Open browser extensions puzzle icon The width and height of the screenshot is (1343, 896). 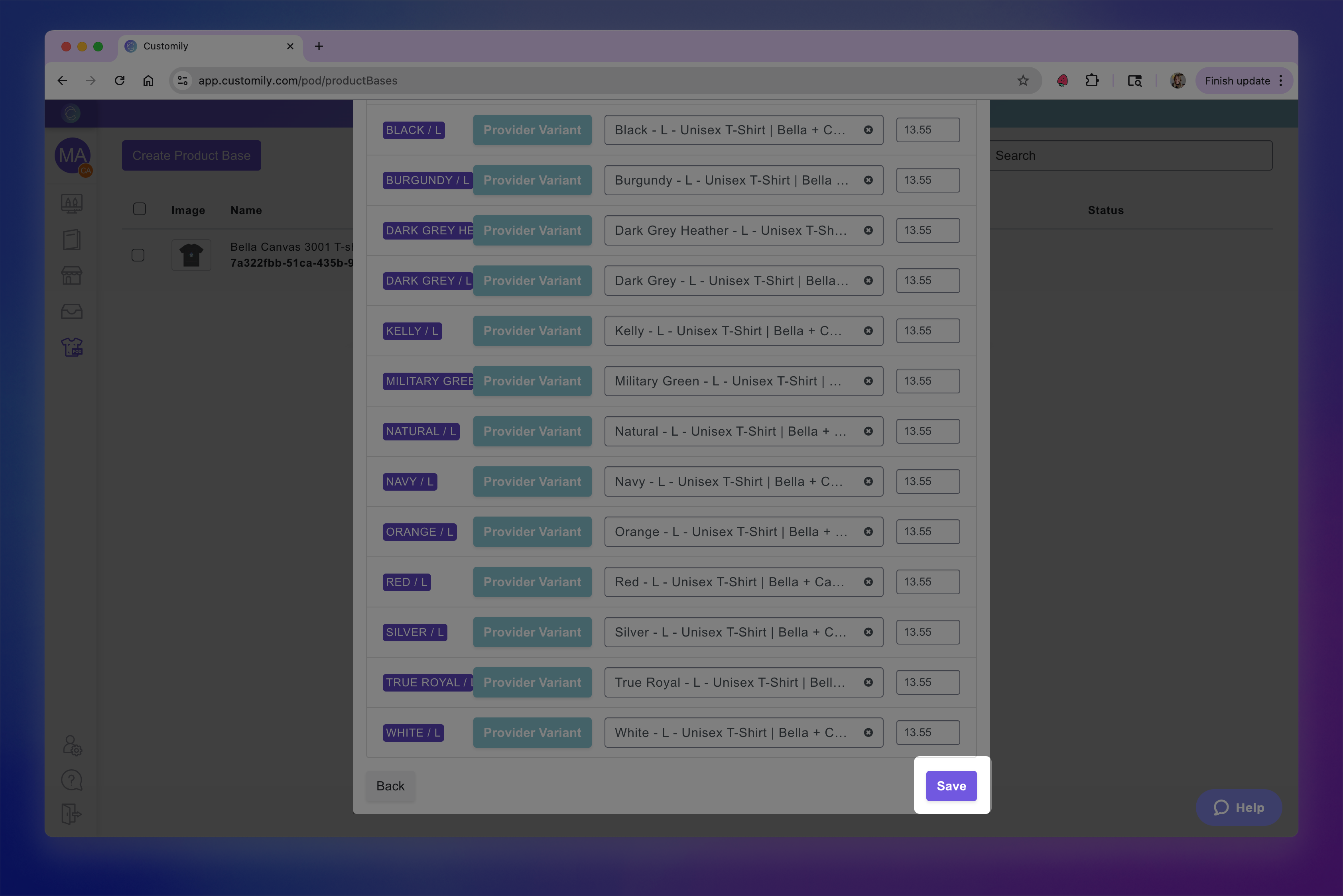tap(1092, 81)
